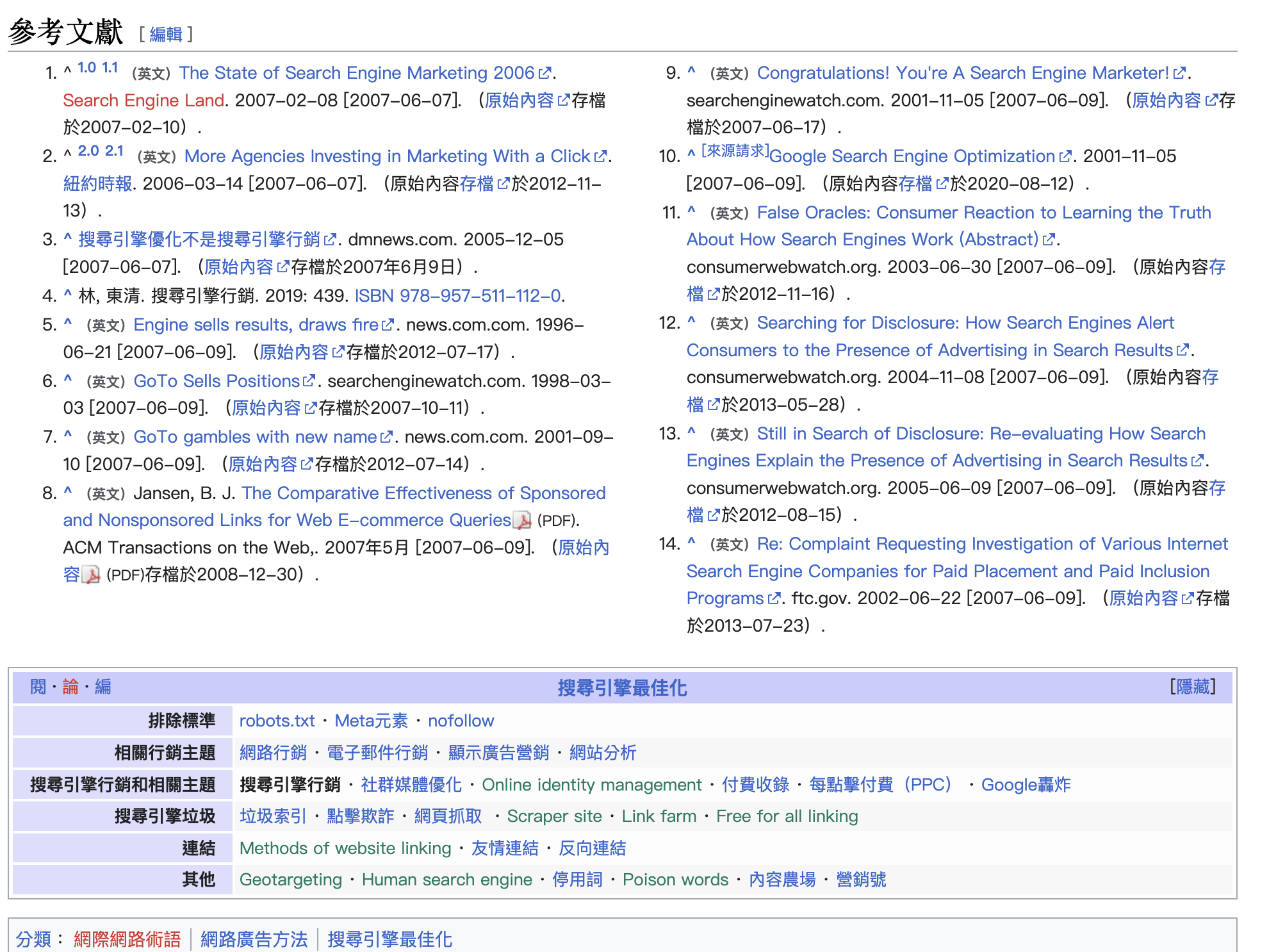This screenshot has height=952, width=1285.
Task: Open the 網路廣告方法 category link
Action: point(254,939)
